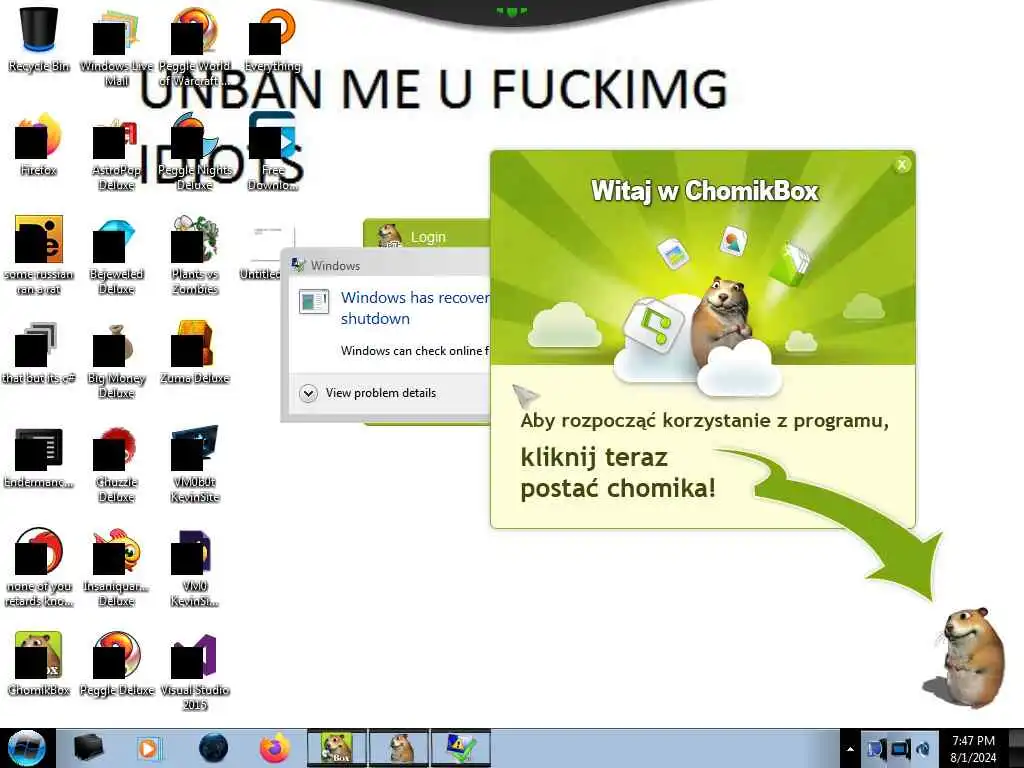This screenshot has height=768, width=1024.
Task: Click 'Windows can check online' text
Action: [415, 351]
